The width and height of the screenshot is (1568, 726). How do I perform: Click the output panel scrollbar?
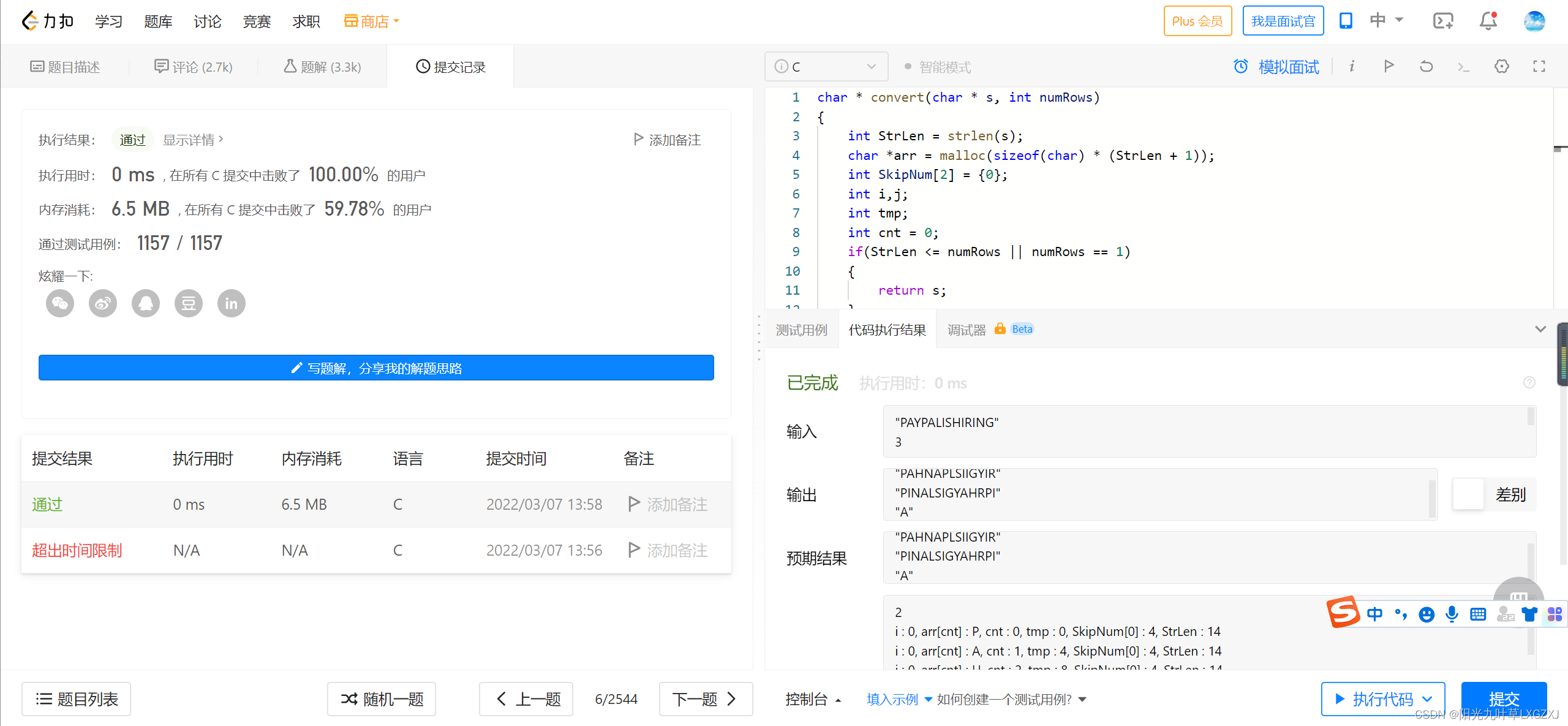click(1432, 497)
